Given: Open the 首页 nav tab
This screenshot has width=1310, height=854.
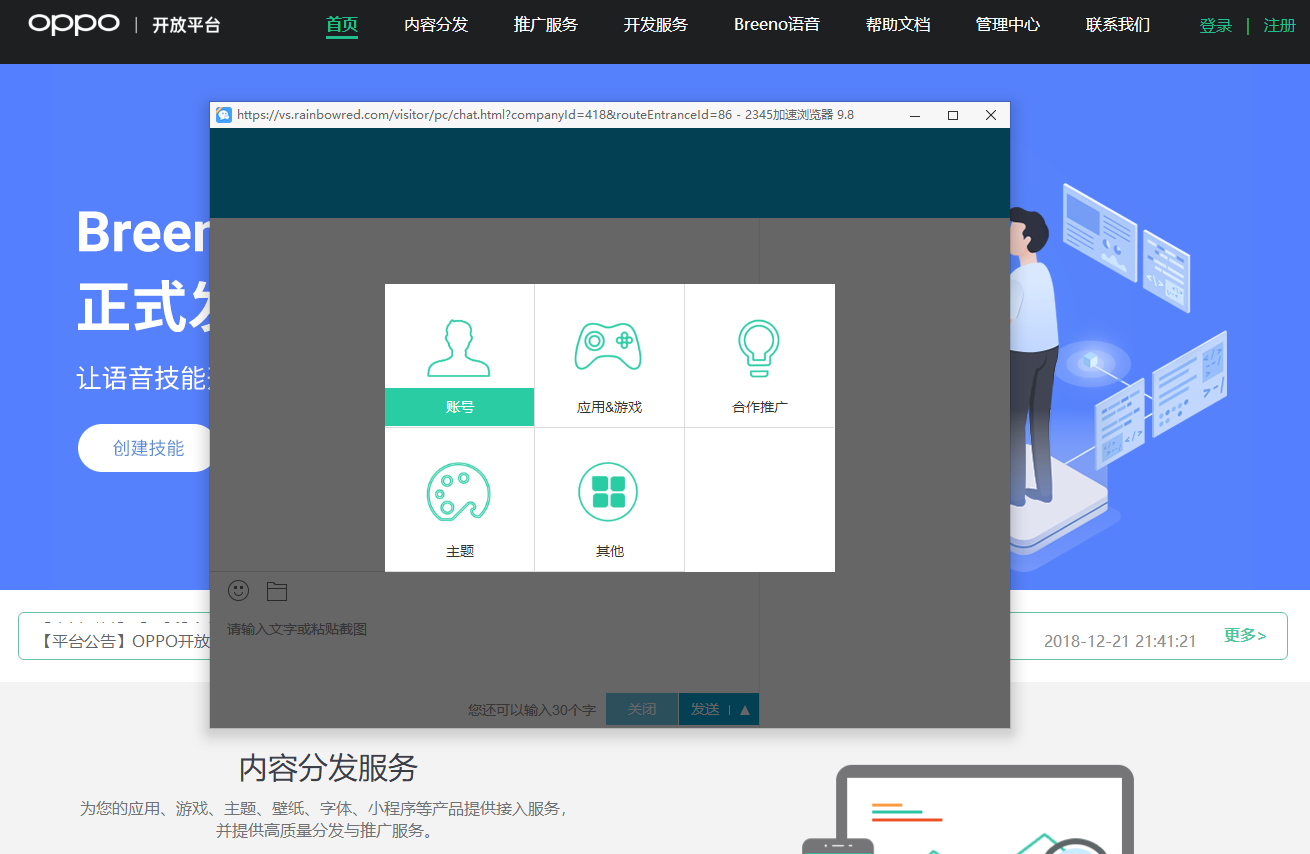Looking at the screenshot, I should pyautogui.click(x=342, y=25).
